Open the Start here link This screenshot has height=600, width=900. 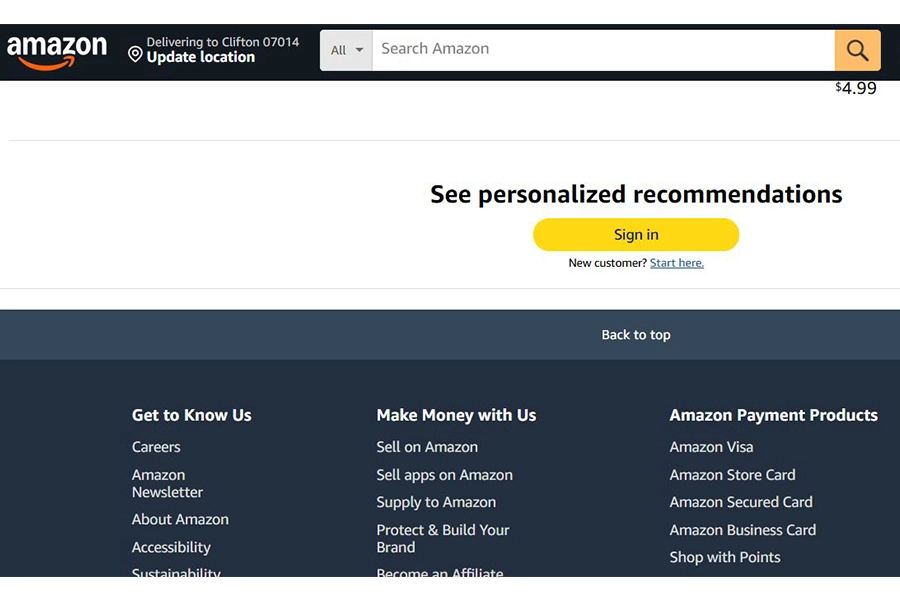tap(676, 263)
